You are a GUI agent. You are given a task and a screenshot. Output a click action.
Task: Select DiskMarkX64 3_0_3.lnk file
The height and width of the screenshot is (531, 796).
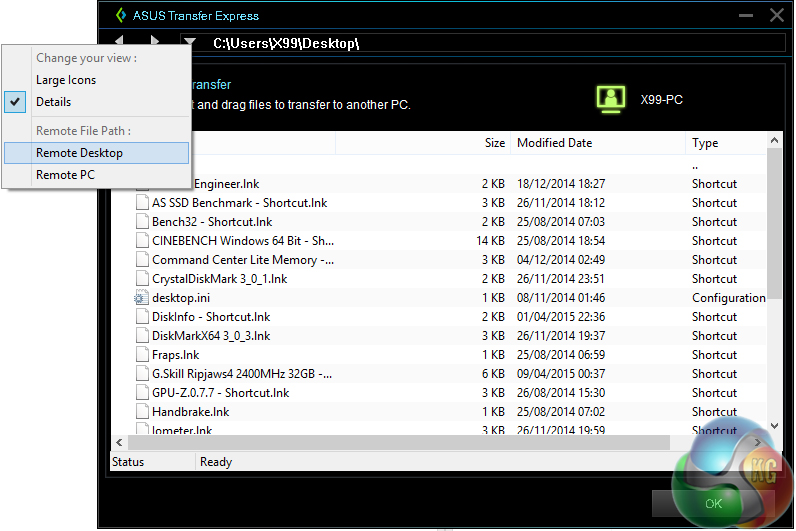pyautogui.click(x=211, y=336)
